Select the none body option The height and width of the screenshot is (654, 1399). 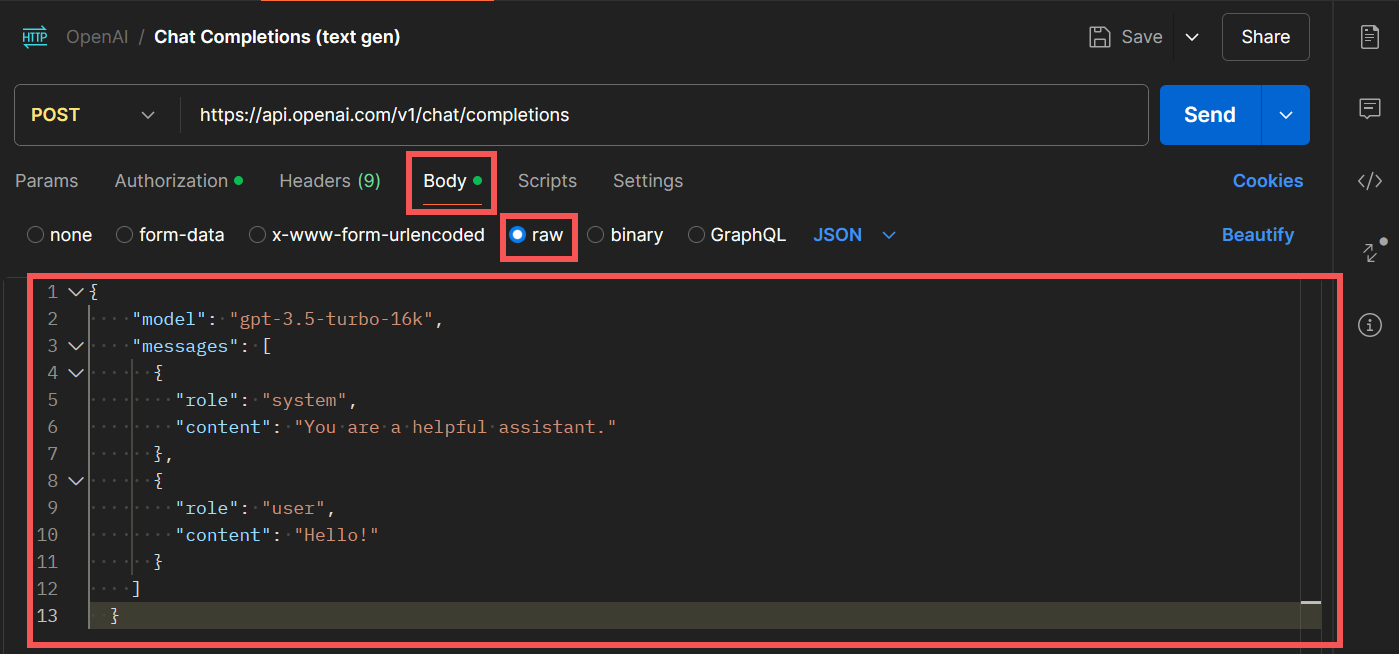(x=59, y=235)
